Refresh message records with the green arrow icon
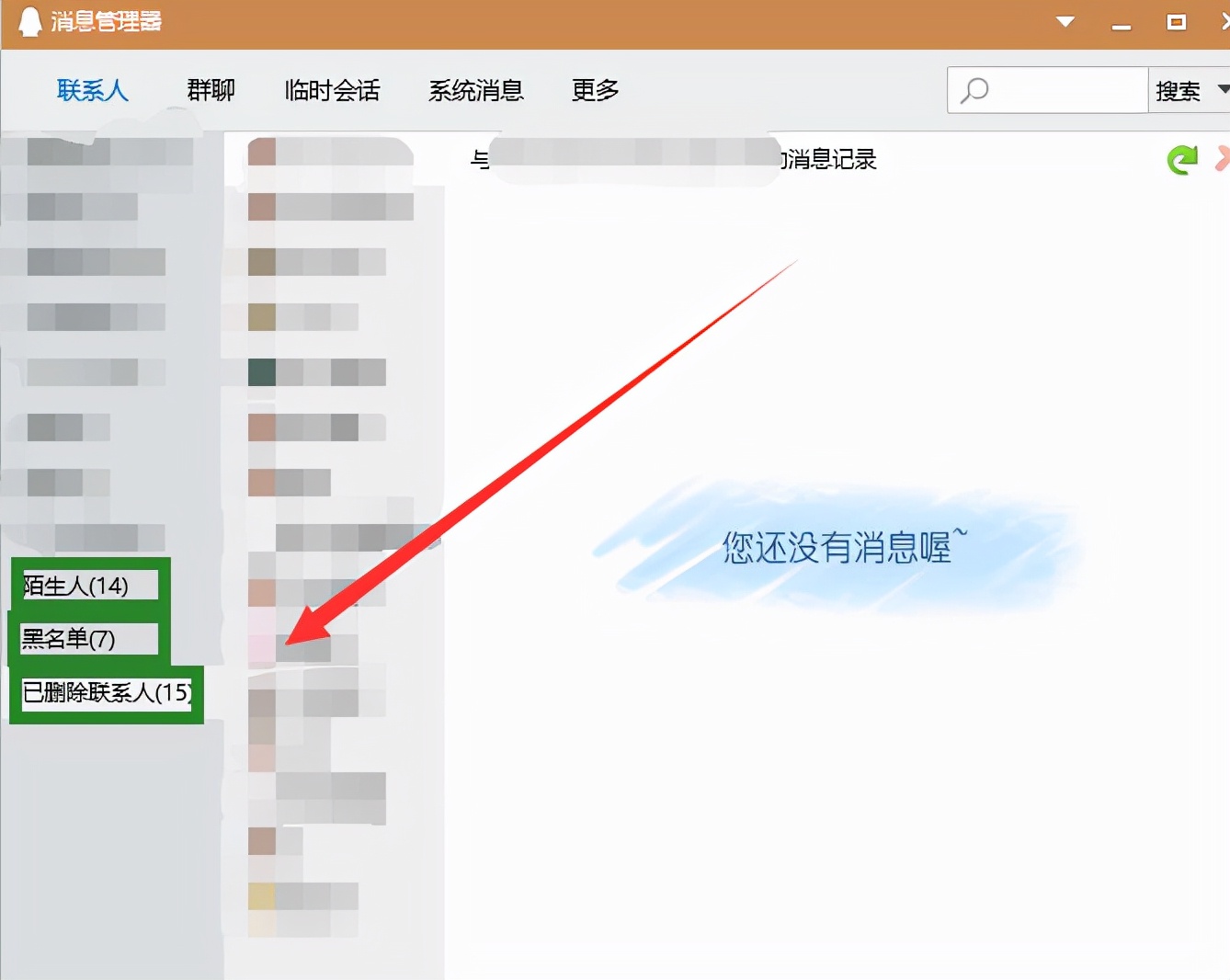The height and width of the screenshot is (980, 1230). pyautogui.click(x=1181, y=159)
